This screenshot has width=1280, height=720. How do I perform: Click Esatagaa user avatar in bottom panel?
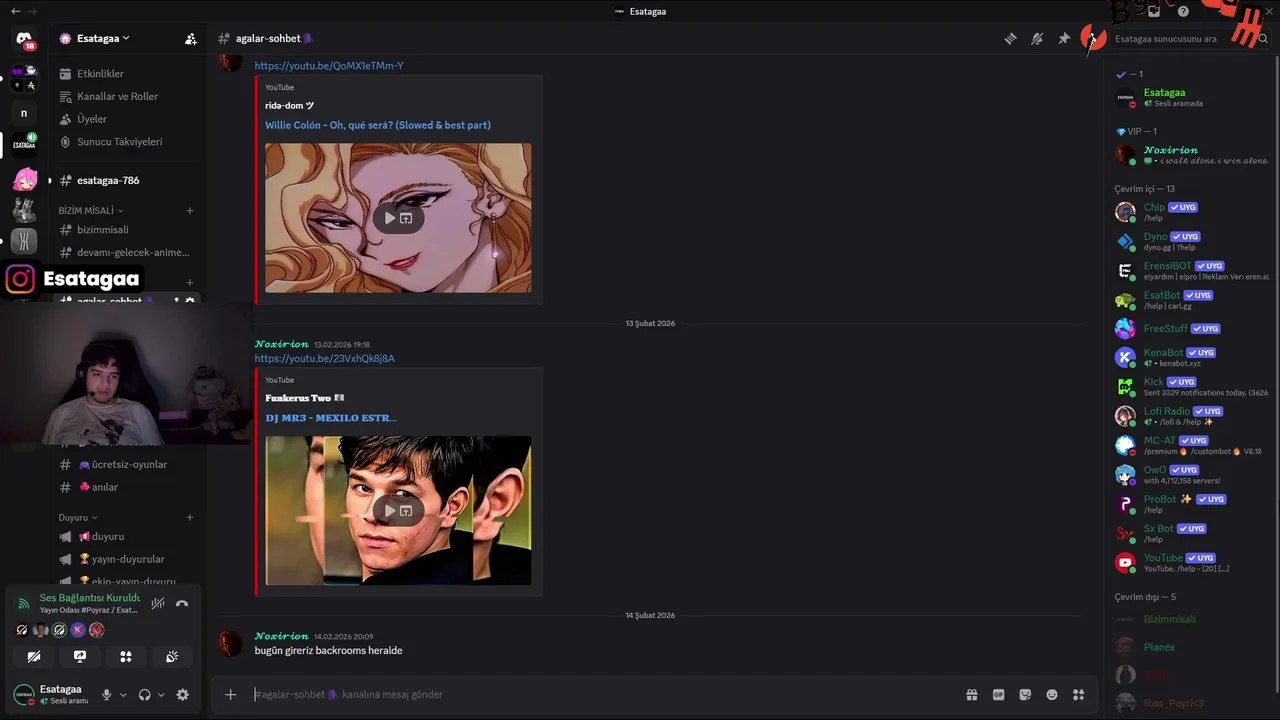[x=23, y=694]
